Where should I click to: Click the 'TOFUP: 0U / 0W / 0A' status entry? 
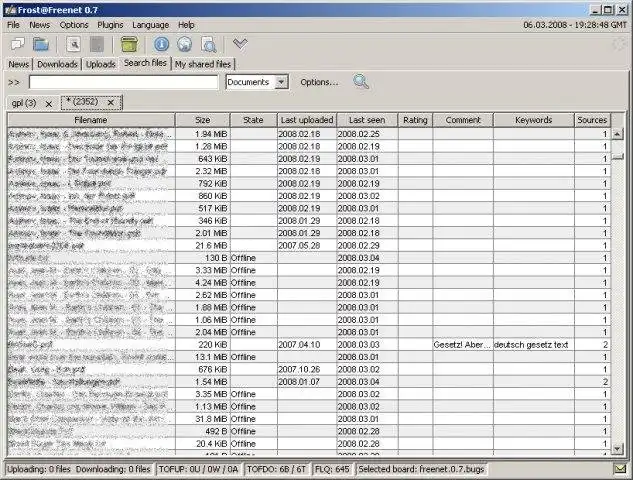click(198, 469)
